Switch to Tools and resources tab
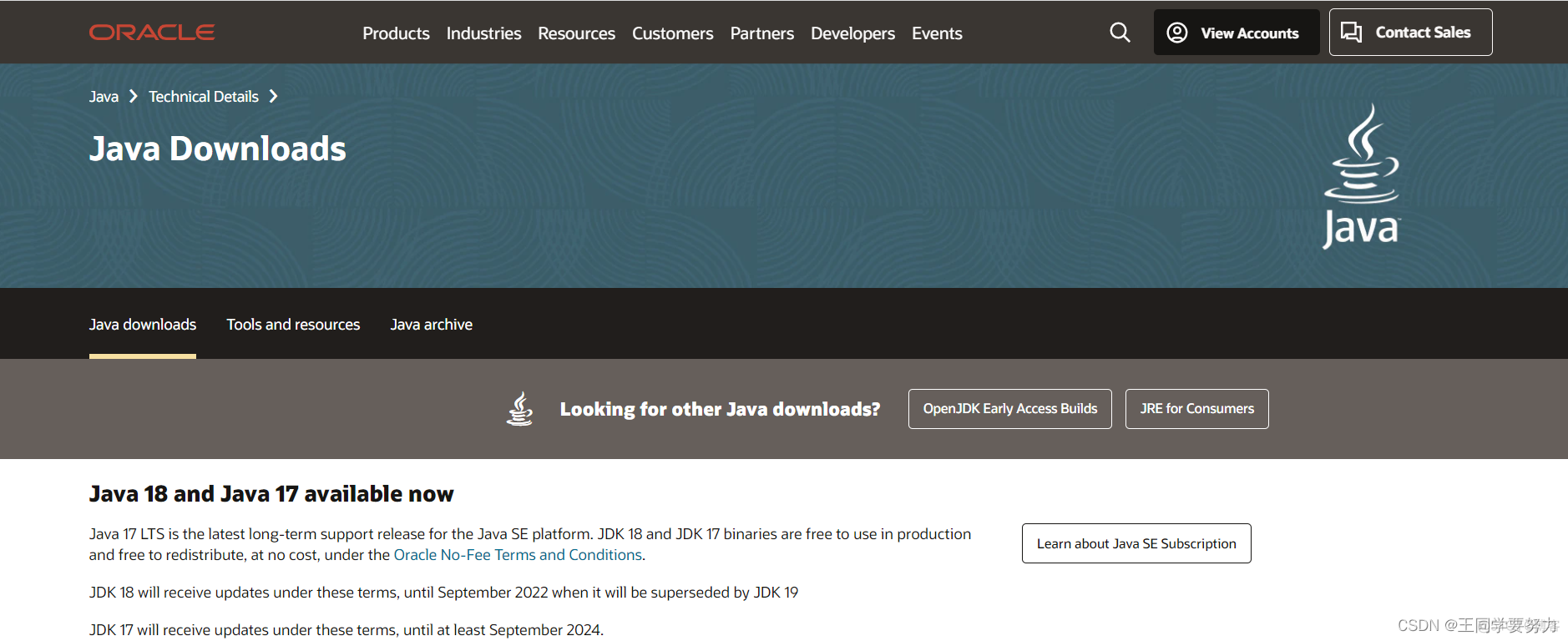This screenshot has width=1568, height=641. click(x=293, y=325)
